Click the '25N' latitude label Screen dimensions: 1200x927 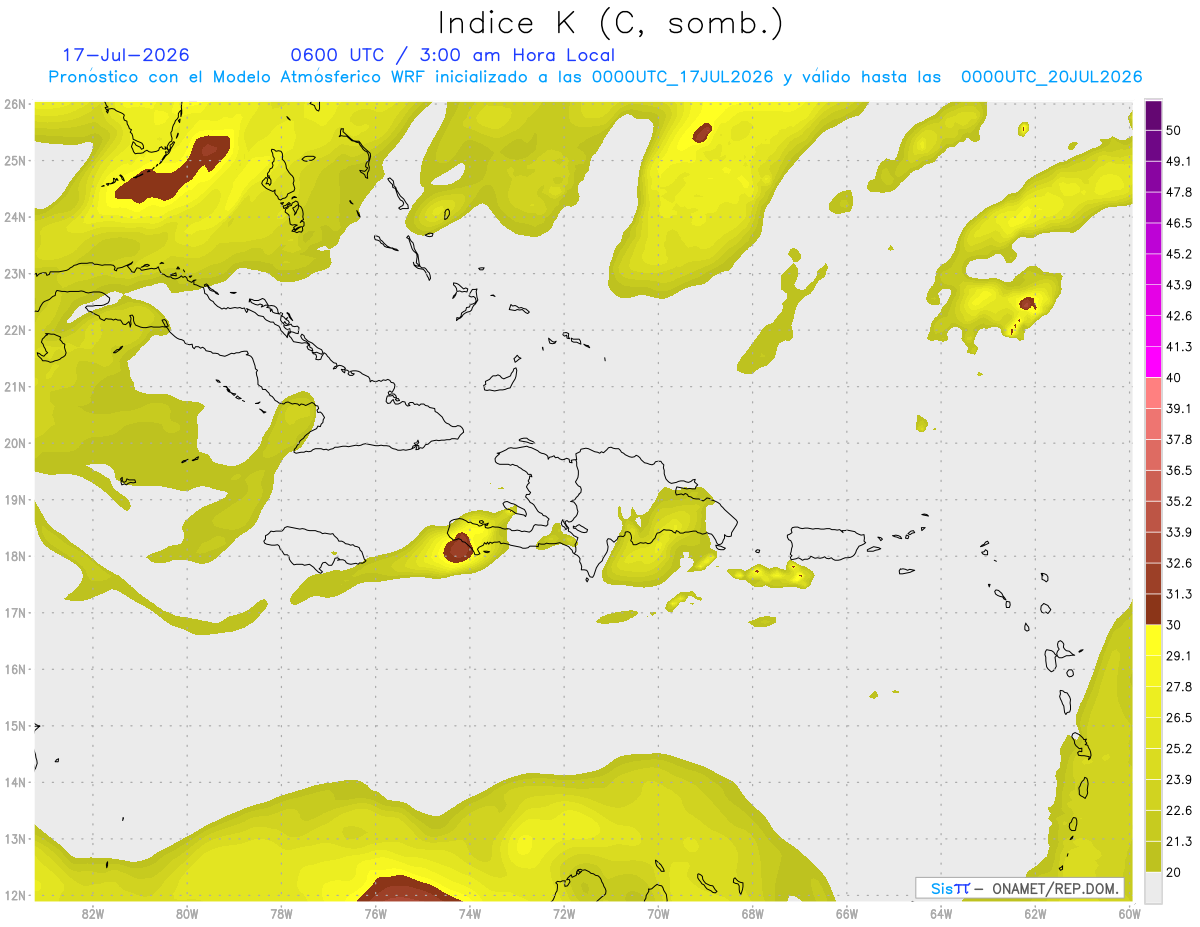(15, 160)
